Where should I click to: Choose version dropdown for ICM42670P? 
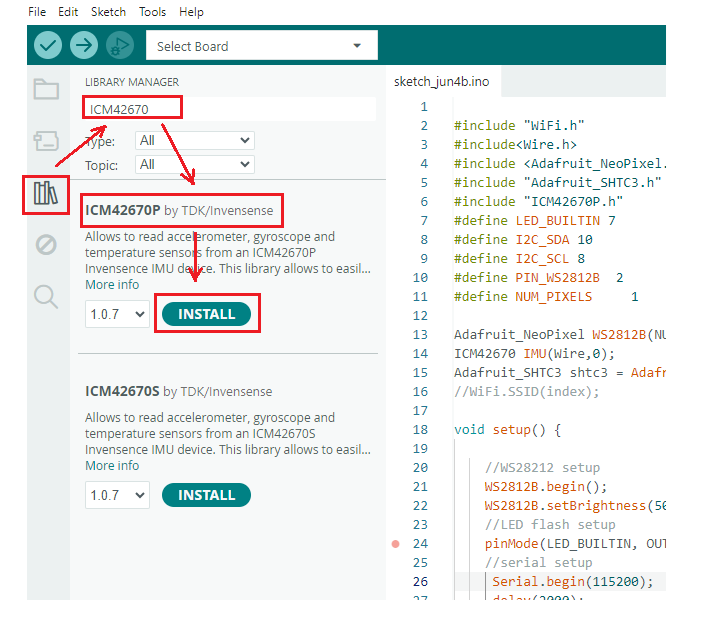pyautogui.click(x=116, y=314)
